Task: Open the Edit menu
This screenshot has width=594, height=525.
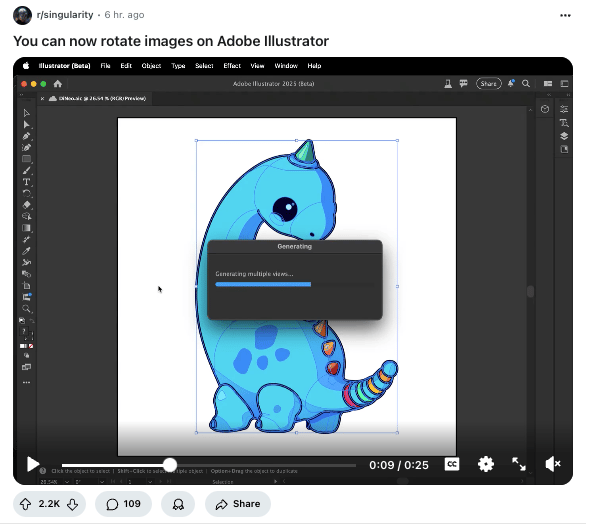Action: (x=126, y=66)
